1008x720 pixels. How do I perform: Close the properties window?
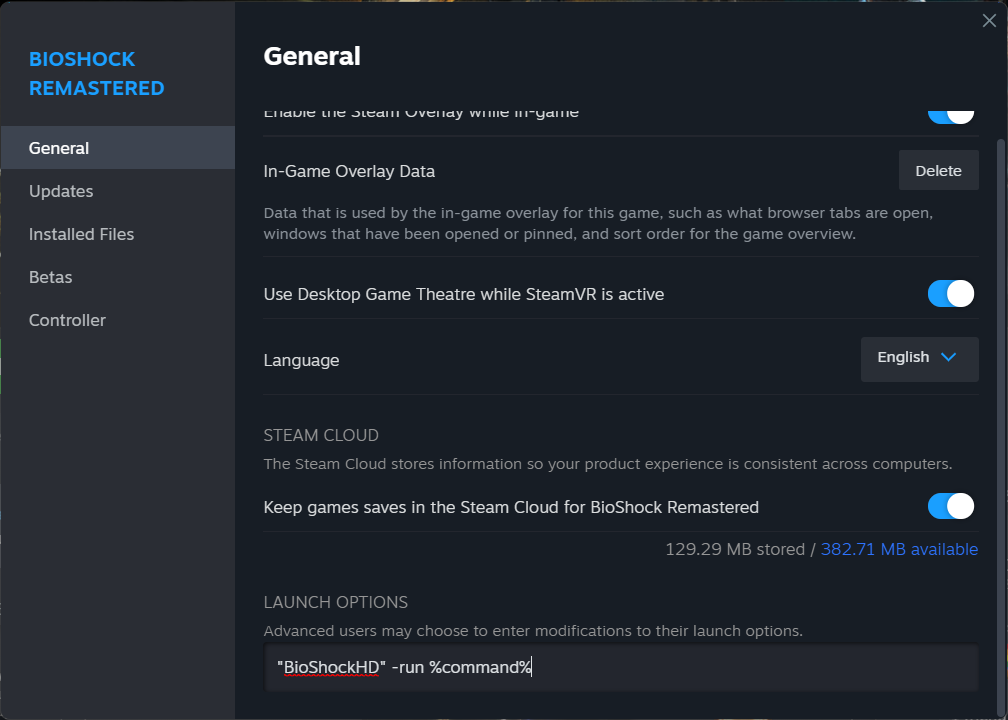point(989,21)
